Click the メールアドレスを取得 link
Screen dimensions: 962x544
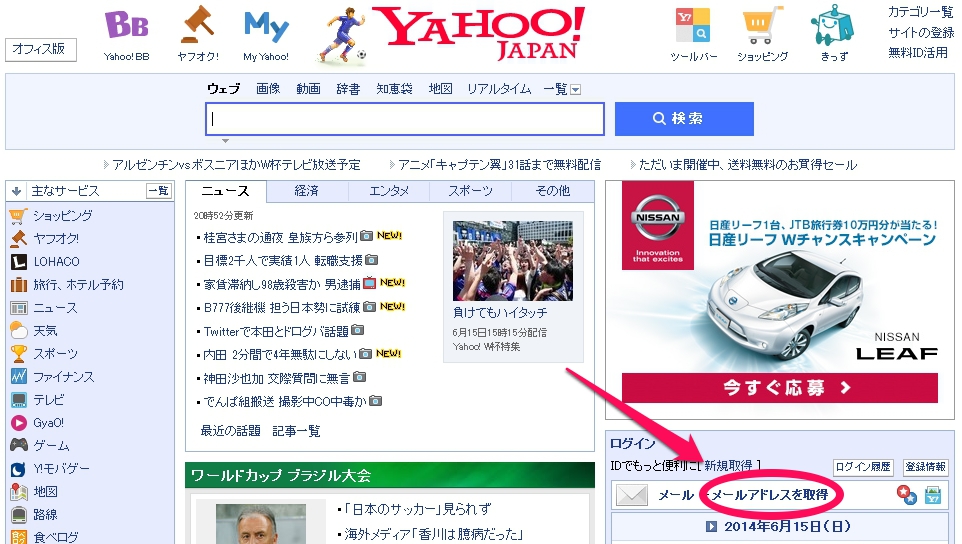click(769, 495)
